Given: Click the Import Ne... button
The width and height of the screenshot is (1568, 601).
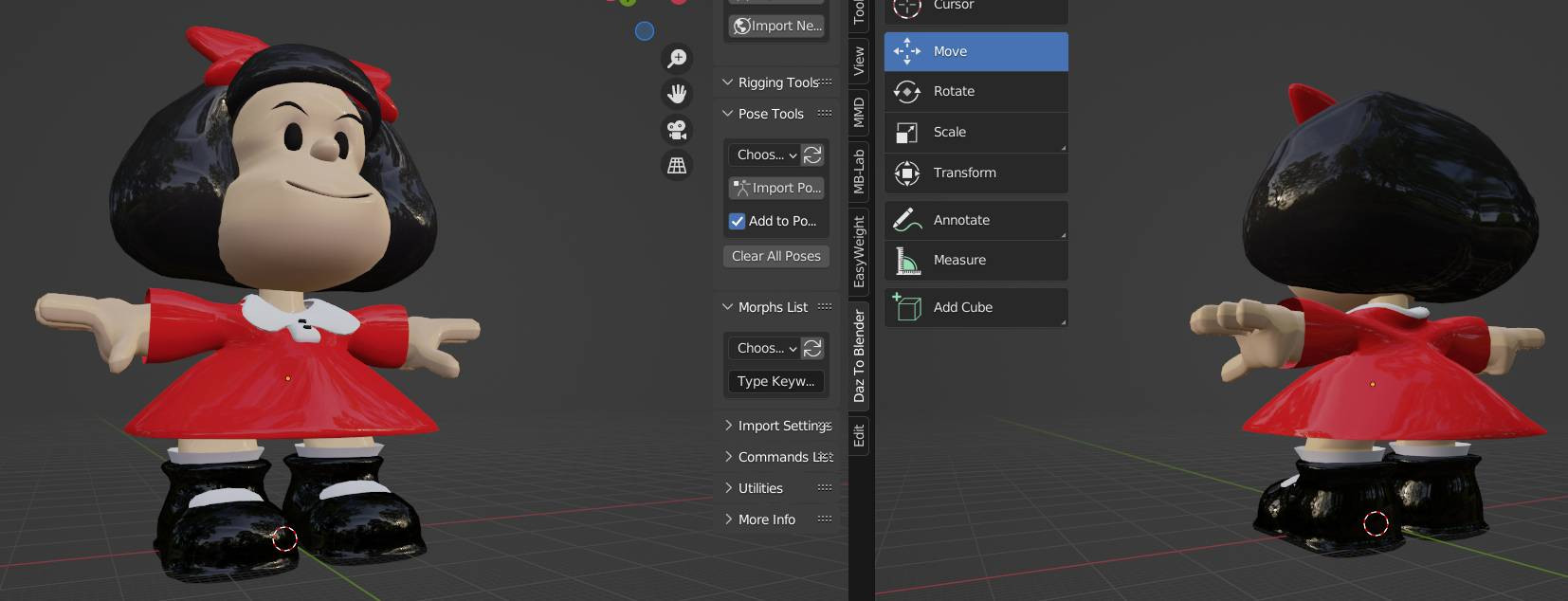Looking at the screenshot, I should 776,26.
